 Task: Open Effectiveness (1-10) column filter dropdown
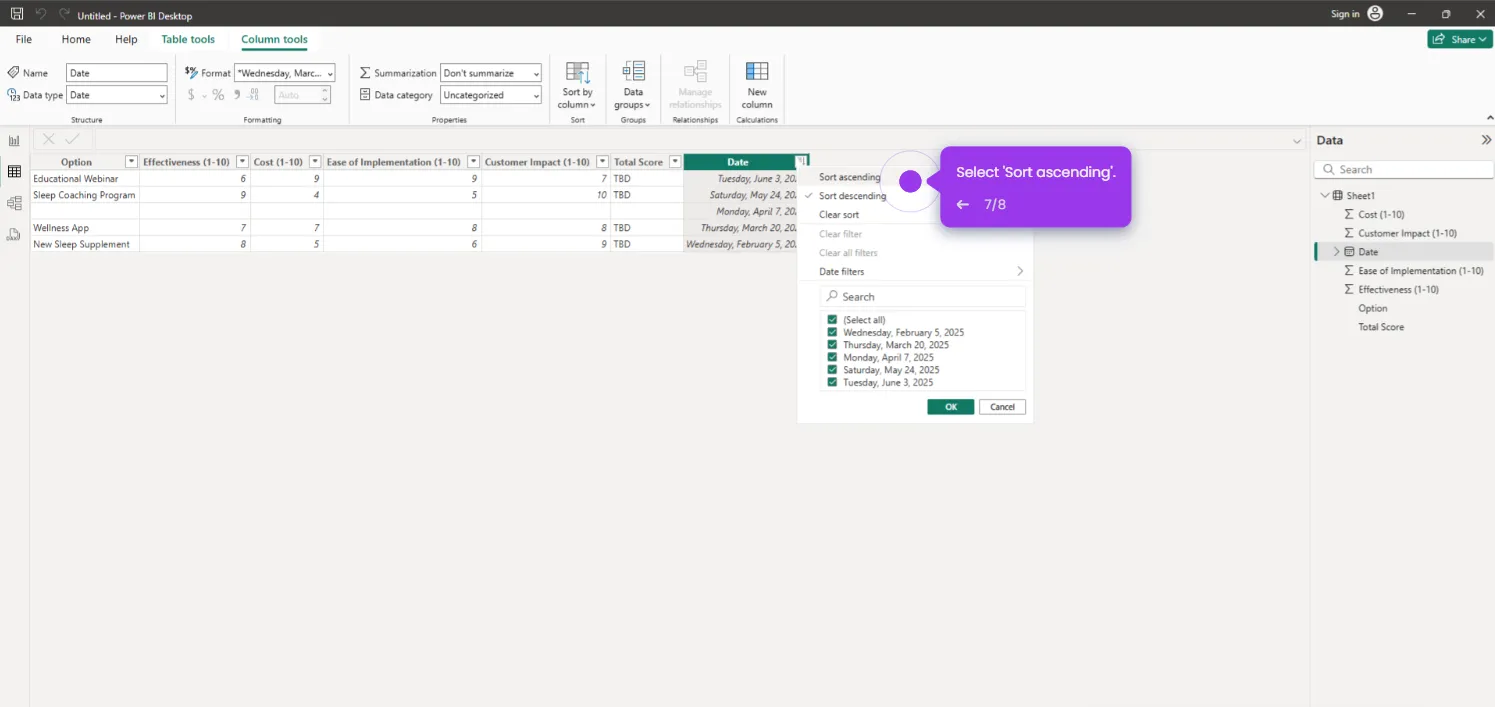pyautogui.click(x=241, y=162)
